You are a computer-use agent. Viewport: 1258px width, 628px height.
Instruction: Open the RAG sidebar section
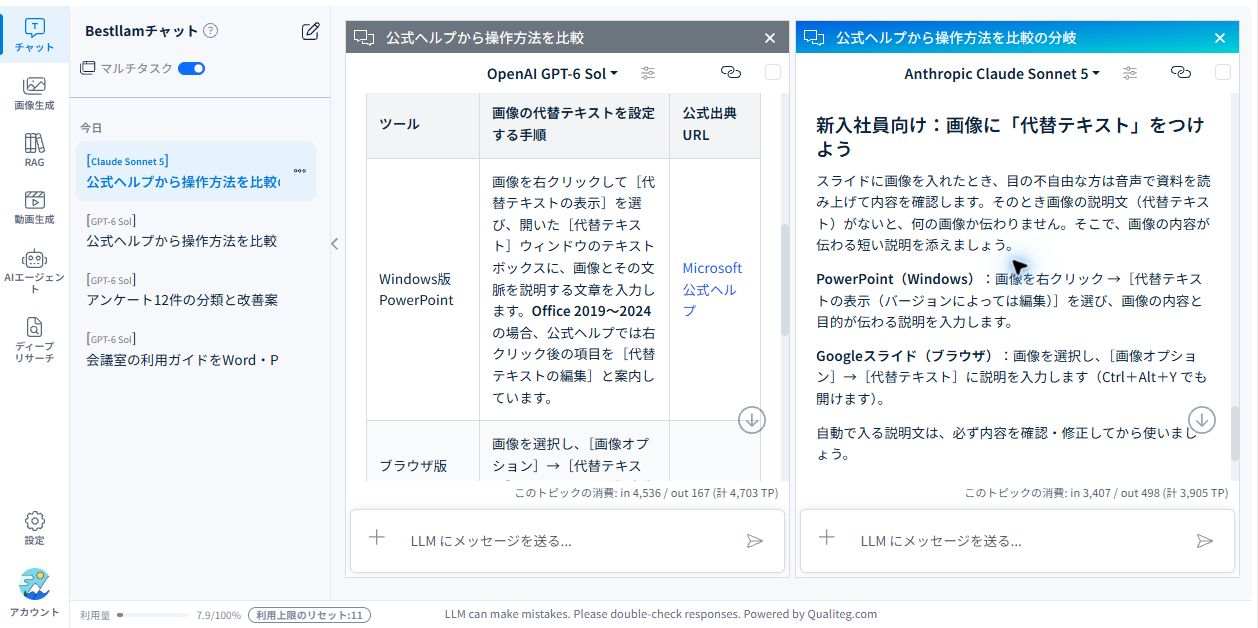tap(34, 149)
